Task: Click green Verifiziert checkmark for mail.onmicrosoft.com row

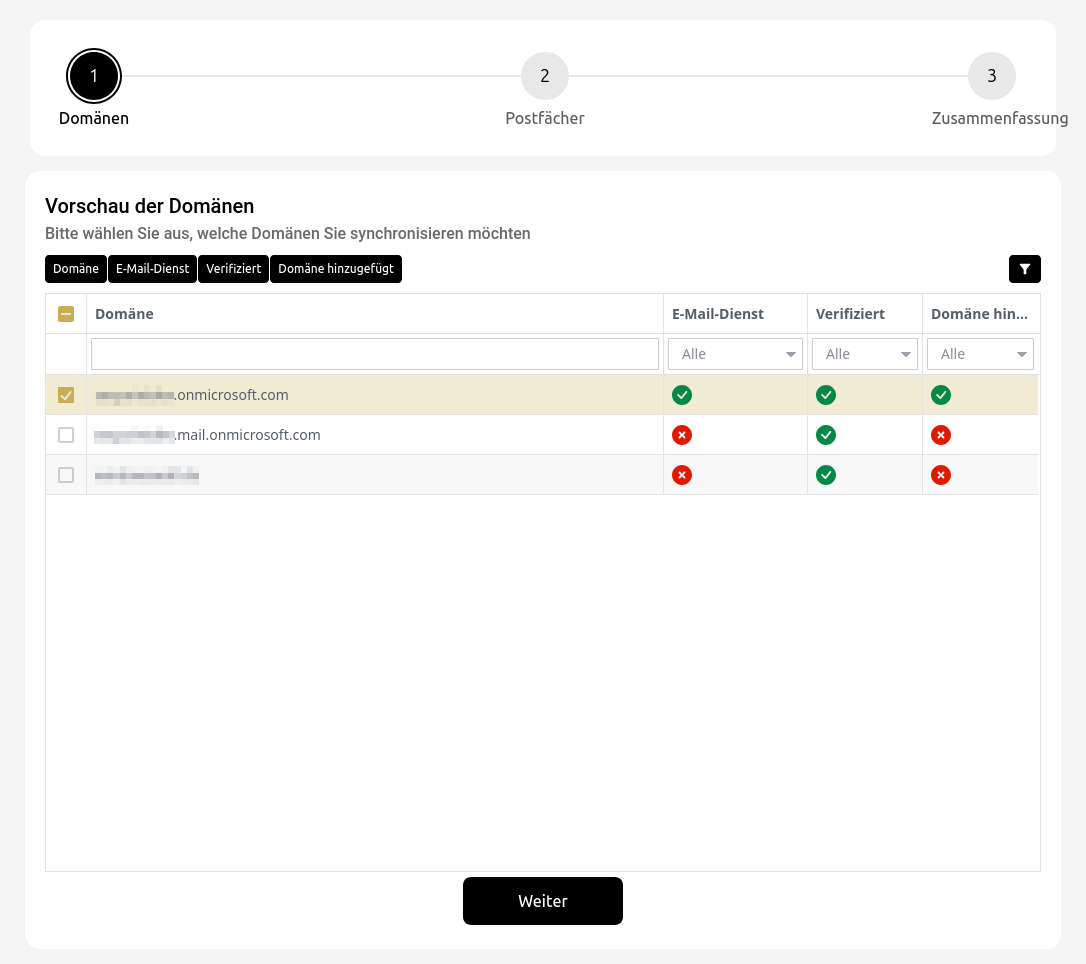Action: pos(826,435)
